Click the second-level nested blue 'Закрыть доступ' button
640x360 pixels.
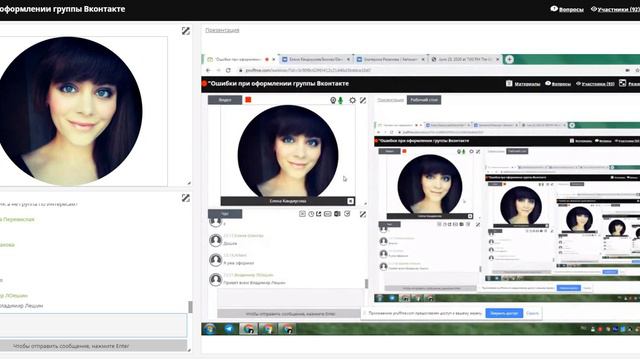[x=568, y=288]
